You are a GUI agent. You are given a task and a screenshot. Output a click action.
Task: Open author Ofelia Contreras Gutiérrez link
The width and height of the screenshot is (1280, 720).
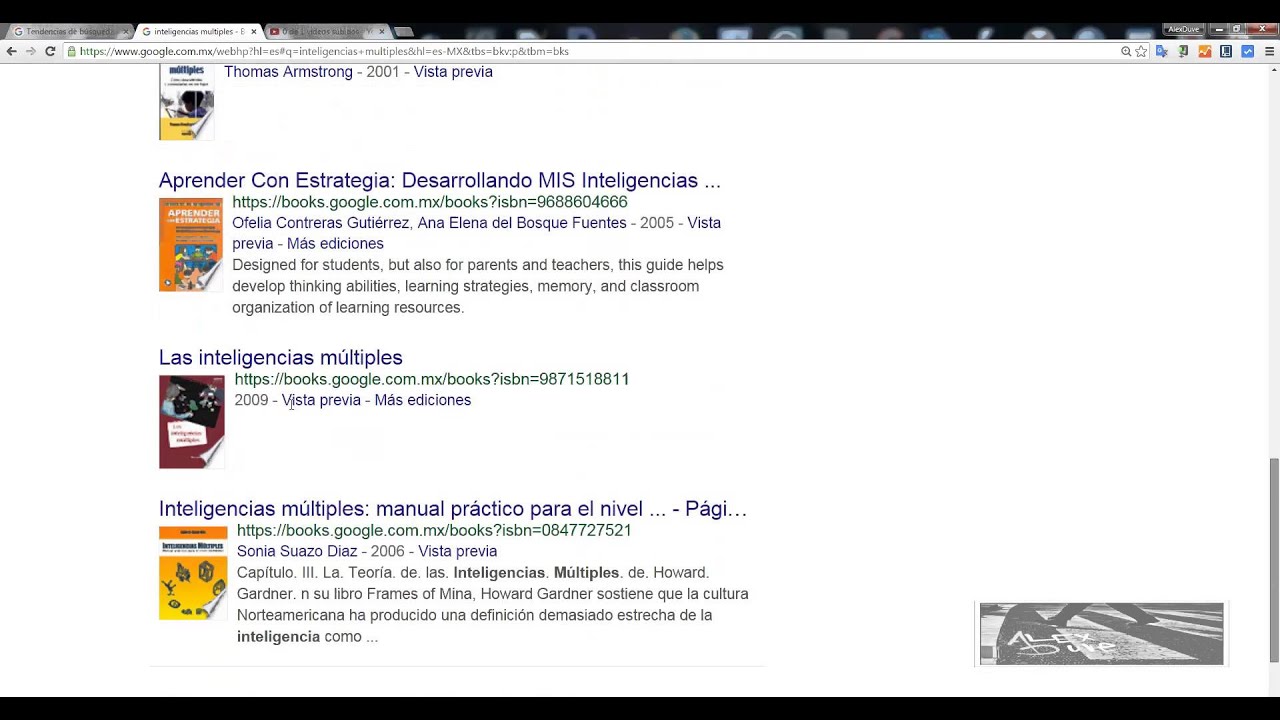[x=320, y=223]
